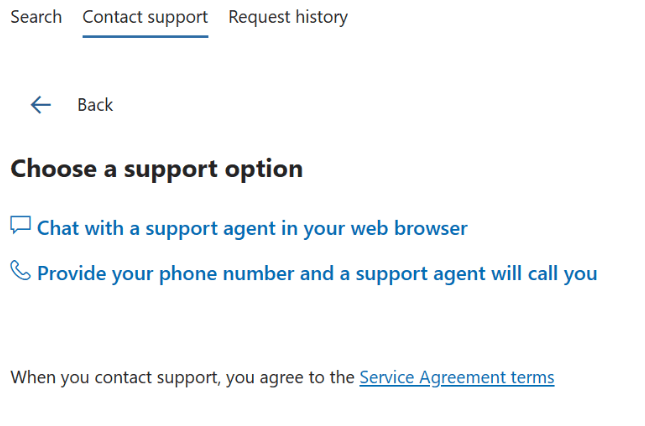Click the chat bubble icon

click(x=20, y=225)
